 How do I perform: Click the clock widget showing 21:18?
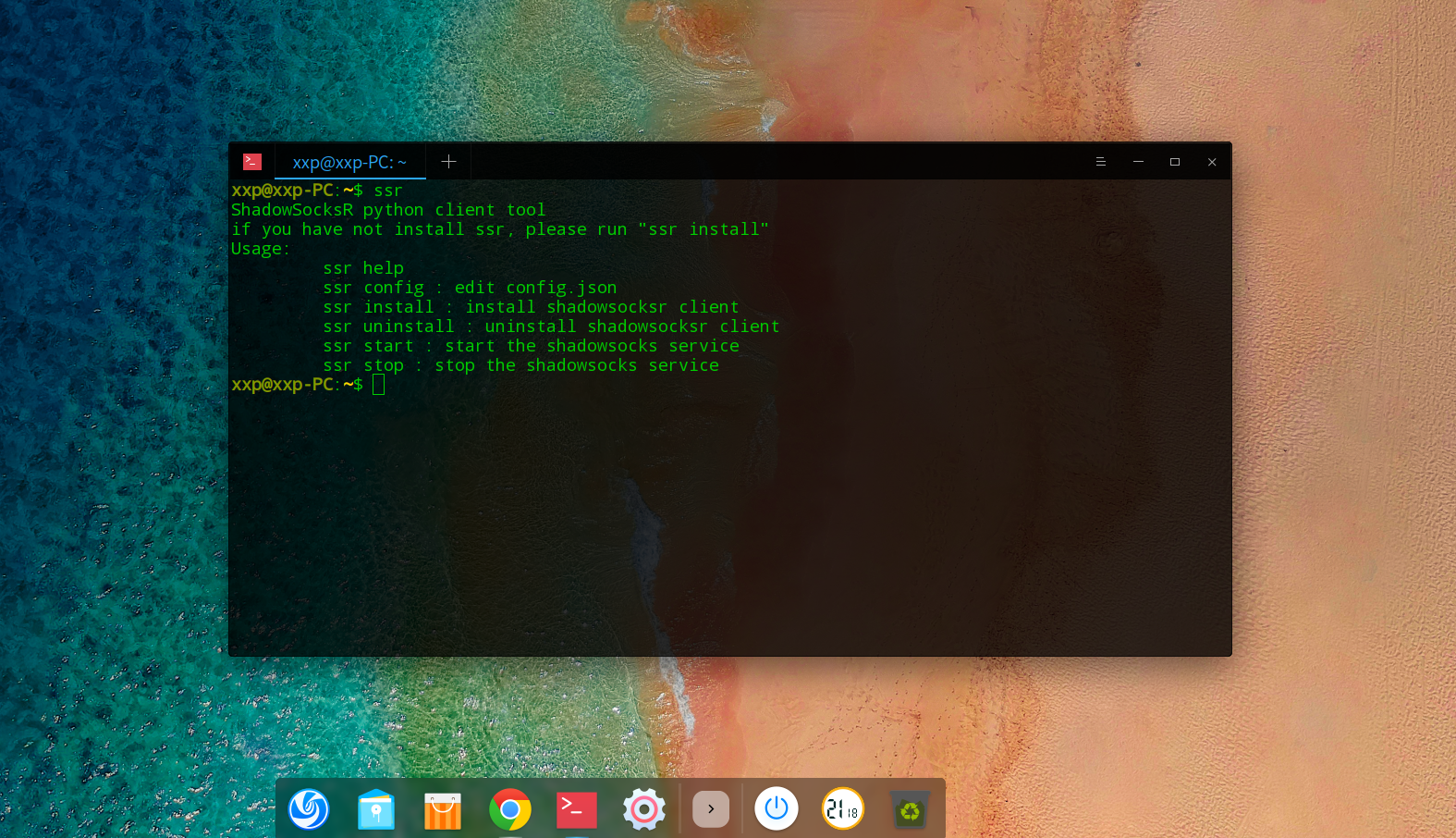pyautogui.click(x=843, y=809)
